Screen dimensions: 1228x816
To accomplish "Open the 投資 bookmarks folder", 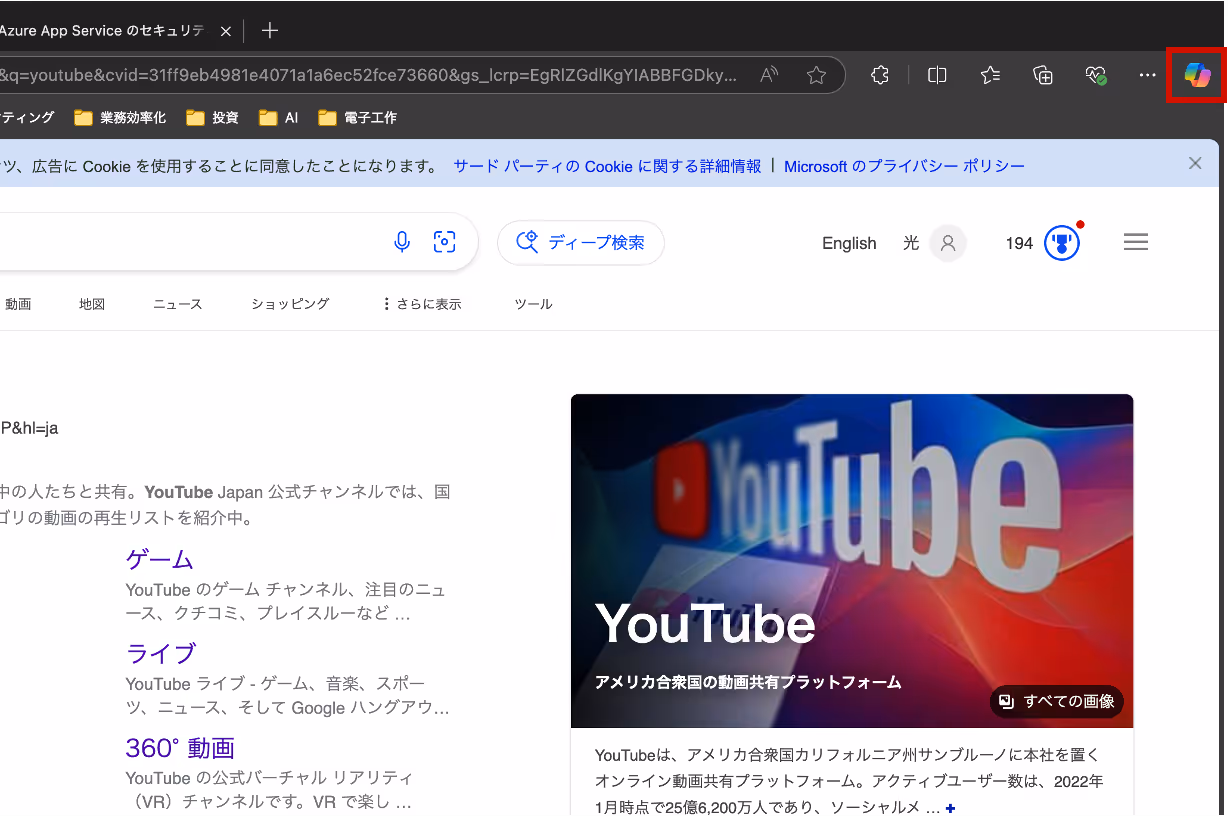I will (212, 118).
